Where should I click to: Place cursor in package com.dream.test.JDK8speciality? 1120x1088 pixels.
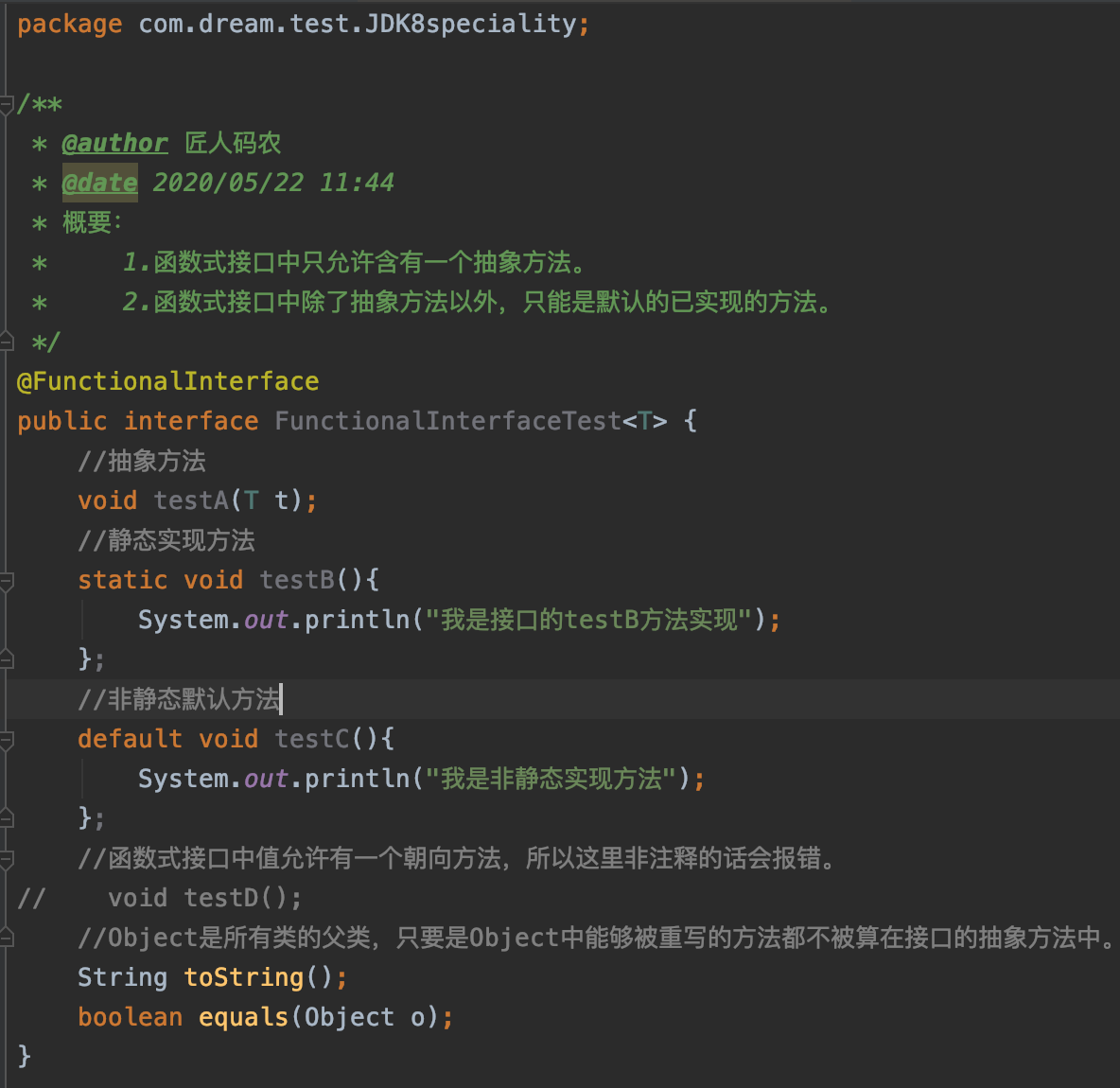click(x=304, y=25)
